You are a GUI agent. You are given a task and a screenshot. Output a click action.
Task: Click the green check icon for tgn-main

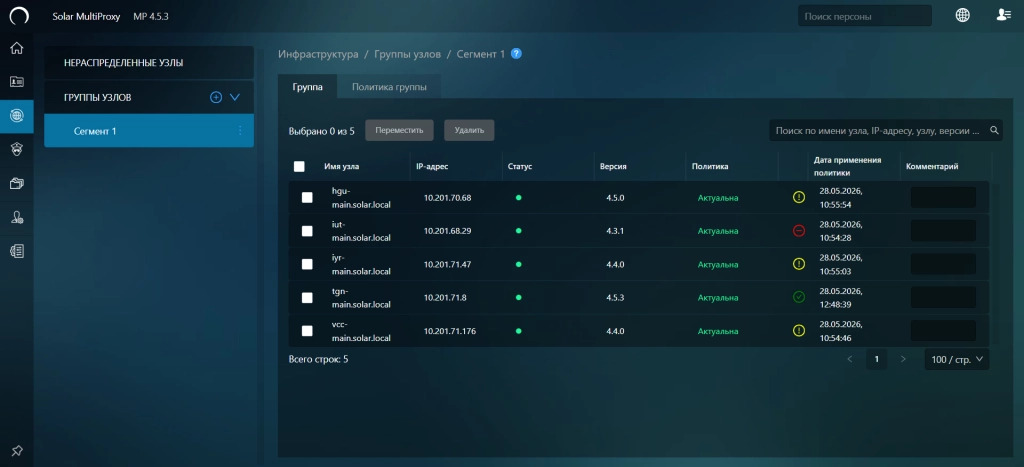point(798,297)
